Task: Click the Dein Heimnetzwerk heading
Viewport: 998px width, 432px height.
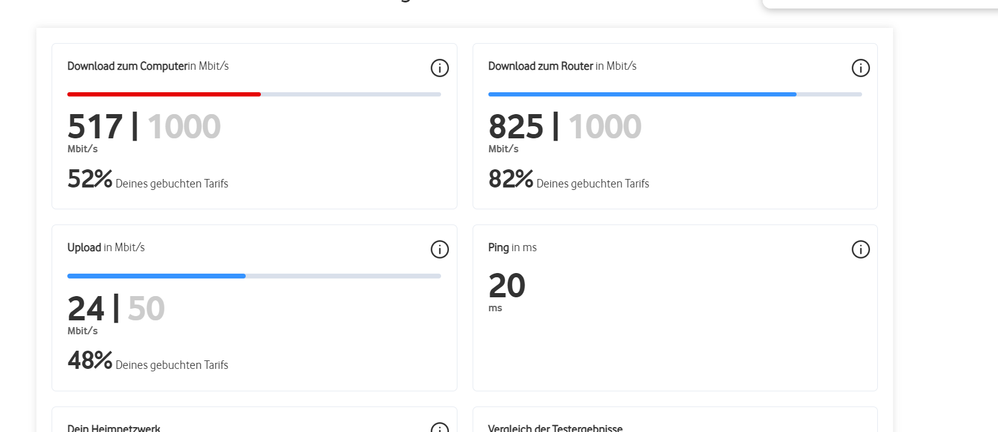Action: [114, 428]
